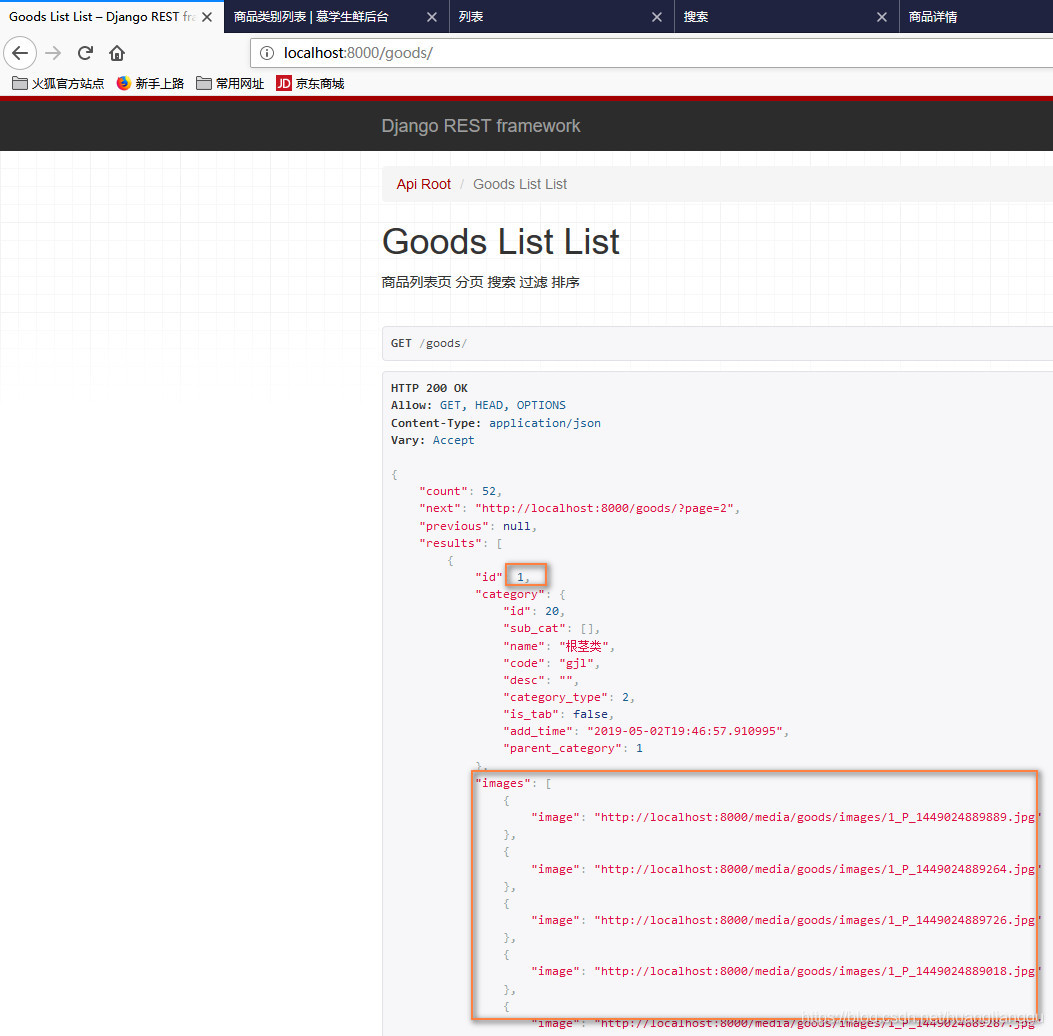
Task: Click the description 商品列表页 分页 搜索 过滤 排序
Action: [x=480, y=282]
